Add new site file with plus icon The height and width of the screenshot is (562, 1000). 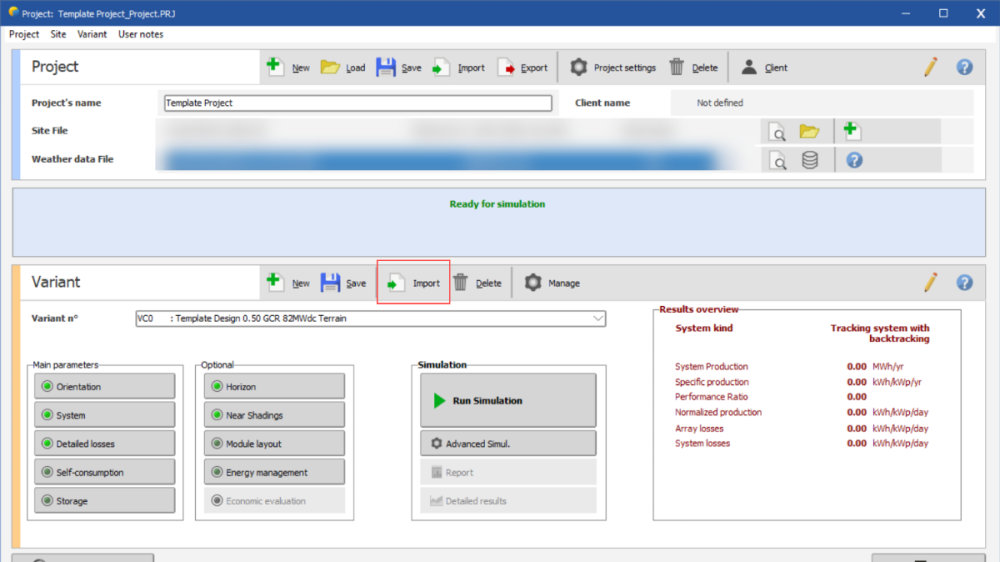[851, 131]
